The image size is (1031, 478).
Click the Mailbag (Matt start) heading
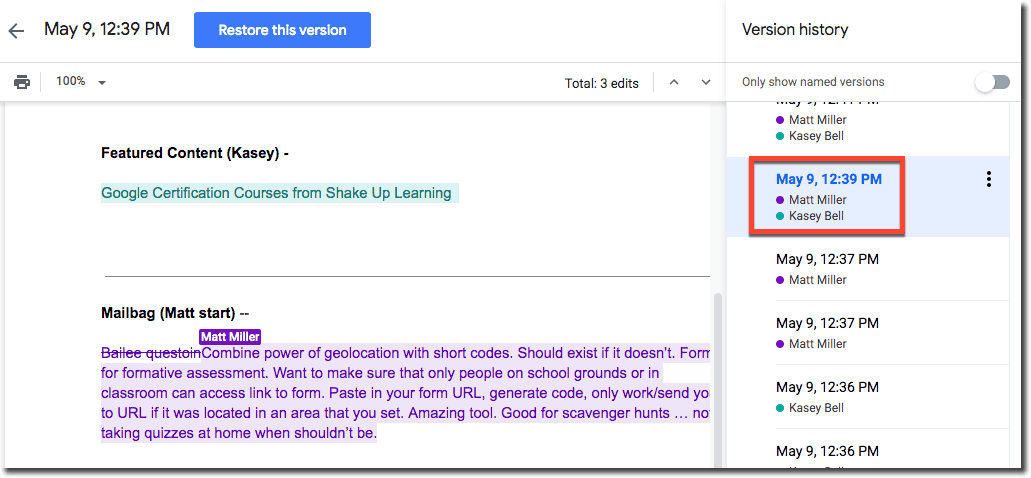(x=175, y=313)
